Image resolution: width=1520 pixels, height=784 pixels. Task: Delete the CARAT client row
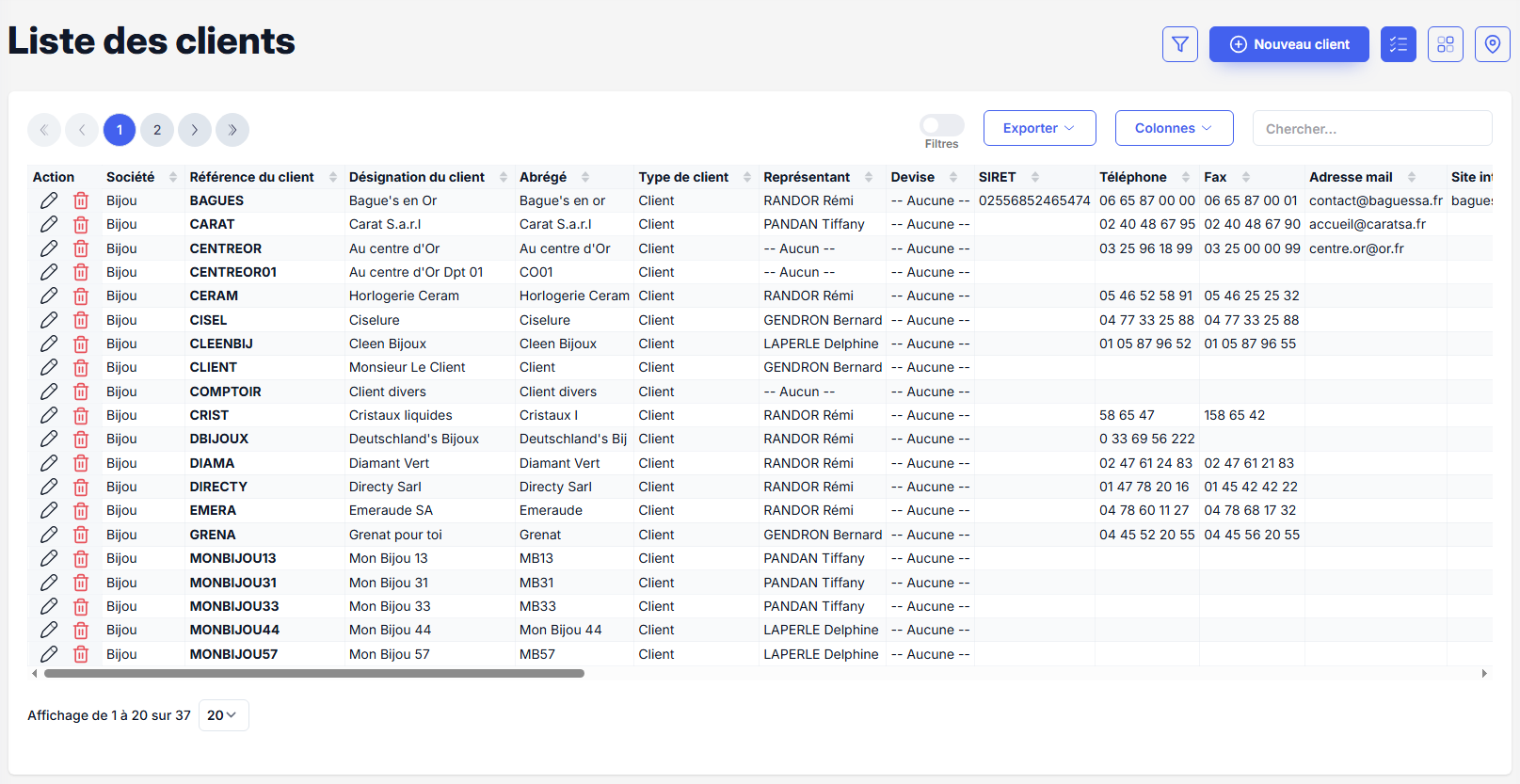click(x=81, y=224)
